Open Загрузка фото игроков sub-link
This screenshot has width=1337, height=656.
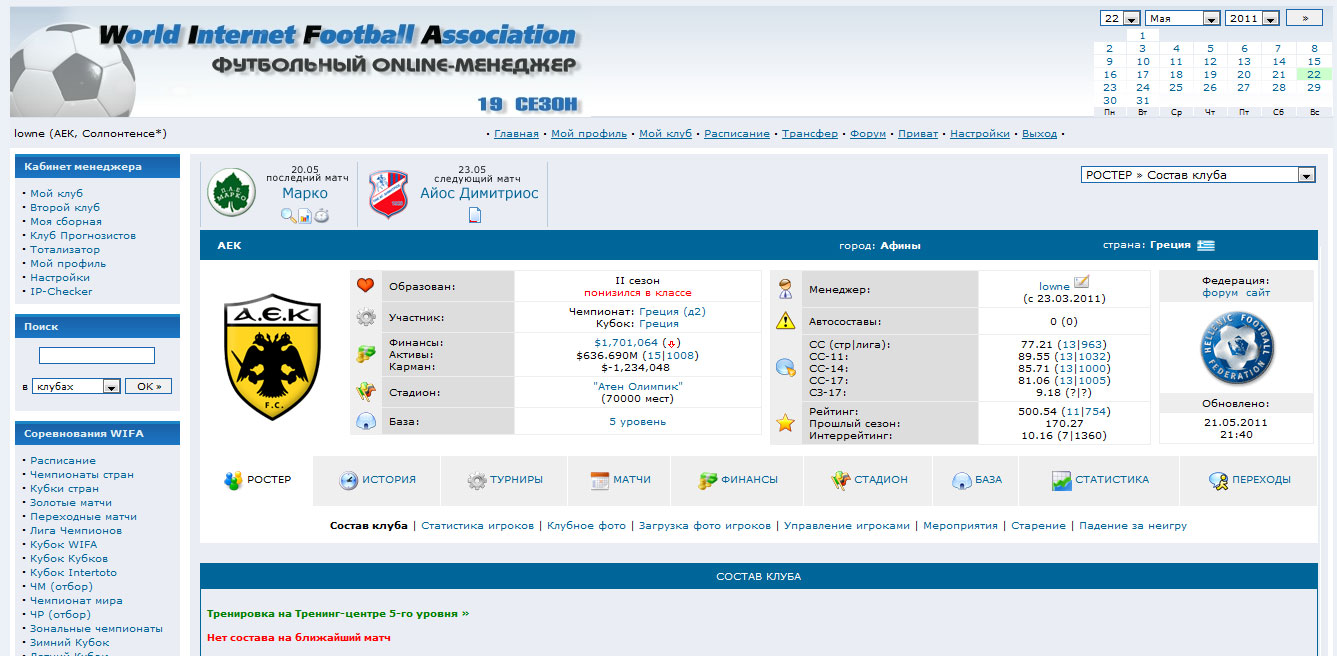point(705,525)
